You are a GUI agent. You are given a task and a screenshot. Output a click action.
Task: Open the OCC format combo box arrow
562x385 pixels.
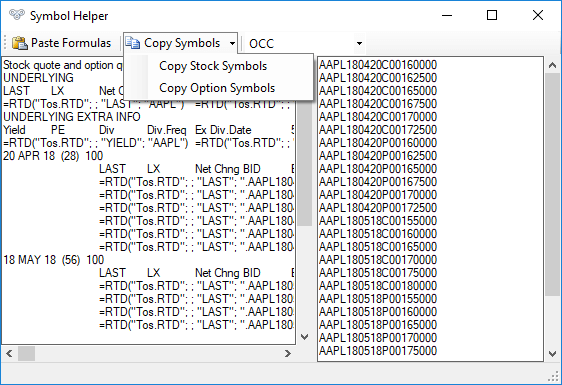click(359, 43)
